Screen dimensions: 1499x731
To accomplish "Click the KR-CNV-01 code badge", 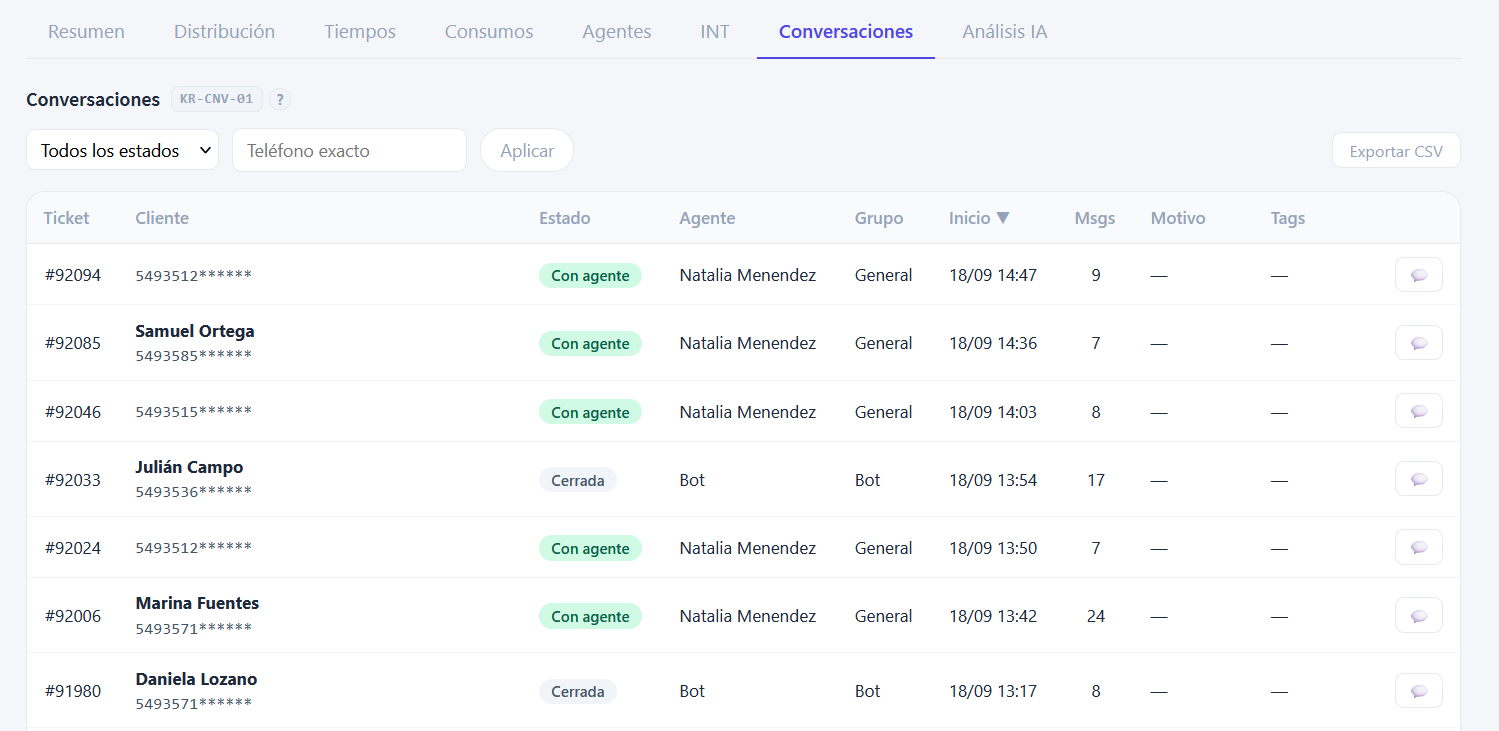I will [x=217, y=99].
